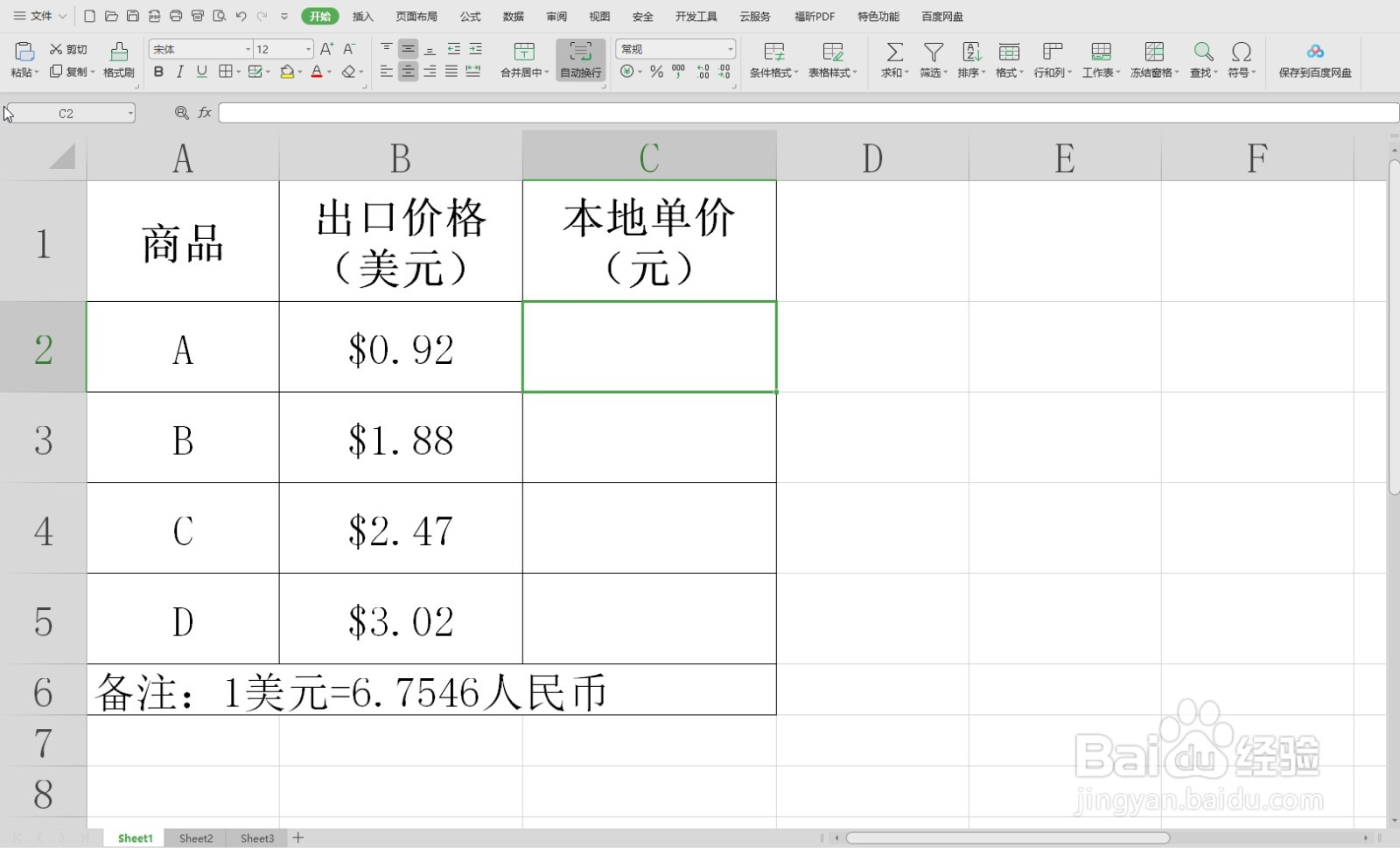
Task: Switch to the 数据 tab
Action: pyautogui.click(x=514, y=16)
